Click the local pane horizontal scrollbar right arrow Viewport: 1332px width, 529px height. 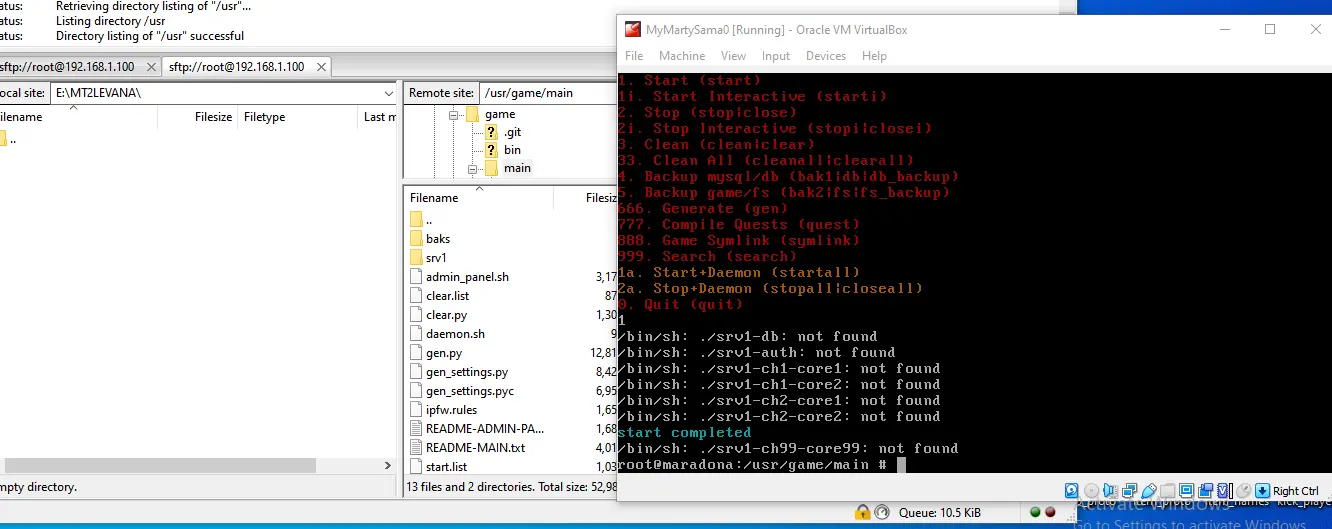pos(388,466)
